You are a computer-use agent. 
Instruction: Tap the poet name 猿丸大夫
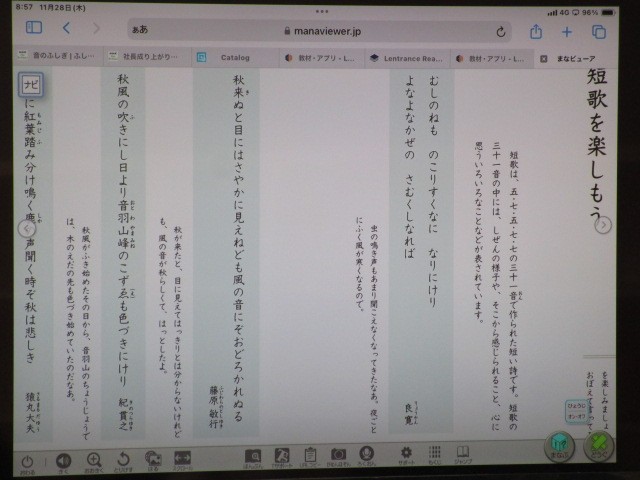coord(31,413)
